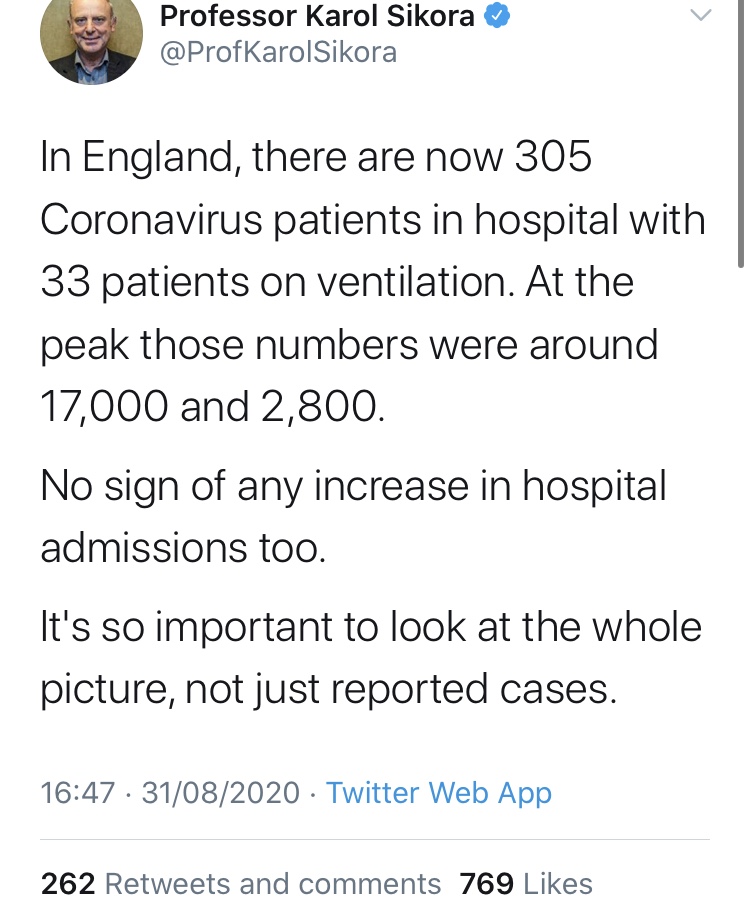Screen dimensions: 750x907
Task: Click the 262 retweet count number
Action: click(x=68, y=884)
